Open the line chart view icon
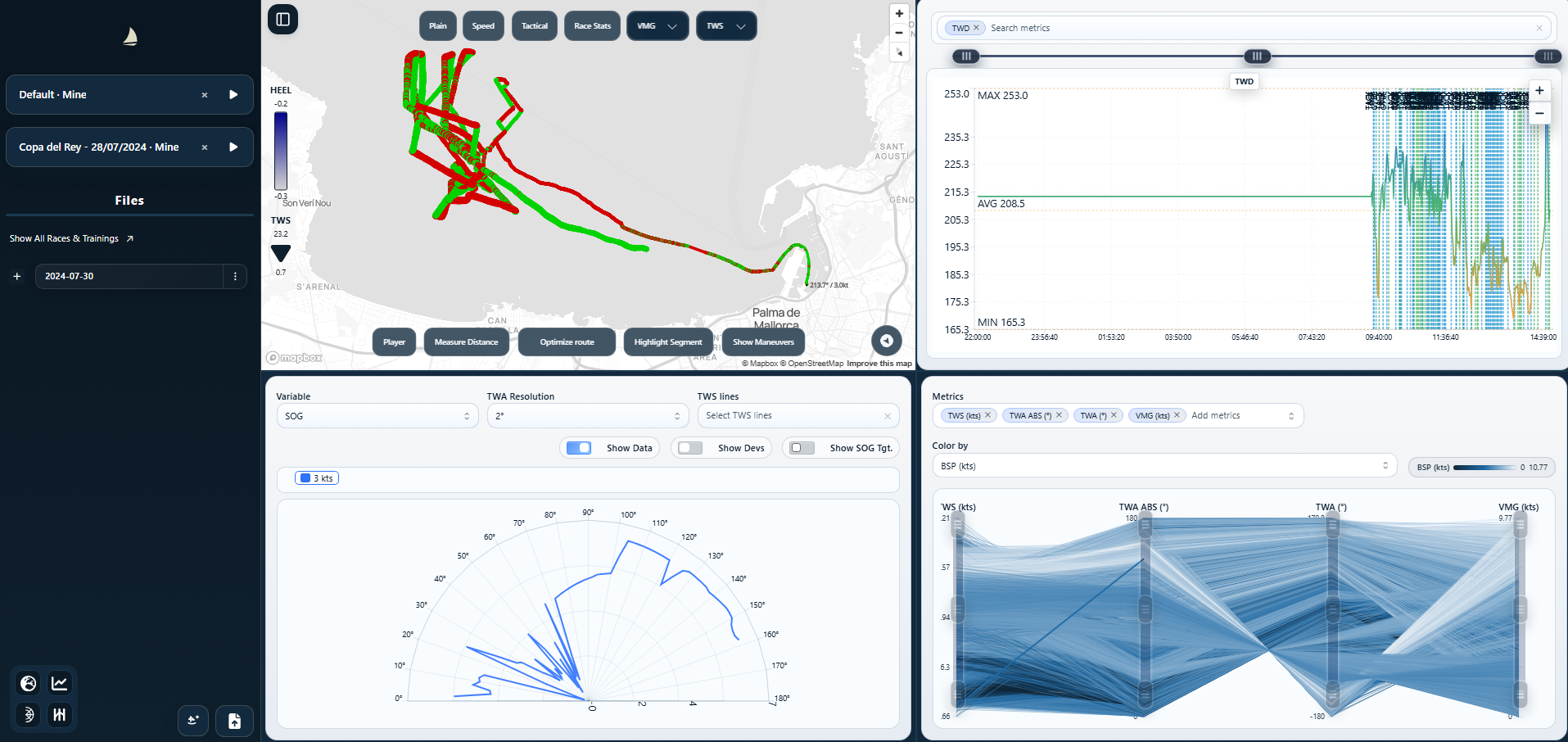 tap(60, 683)
